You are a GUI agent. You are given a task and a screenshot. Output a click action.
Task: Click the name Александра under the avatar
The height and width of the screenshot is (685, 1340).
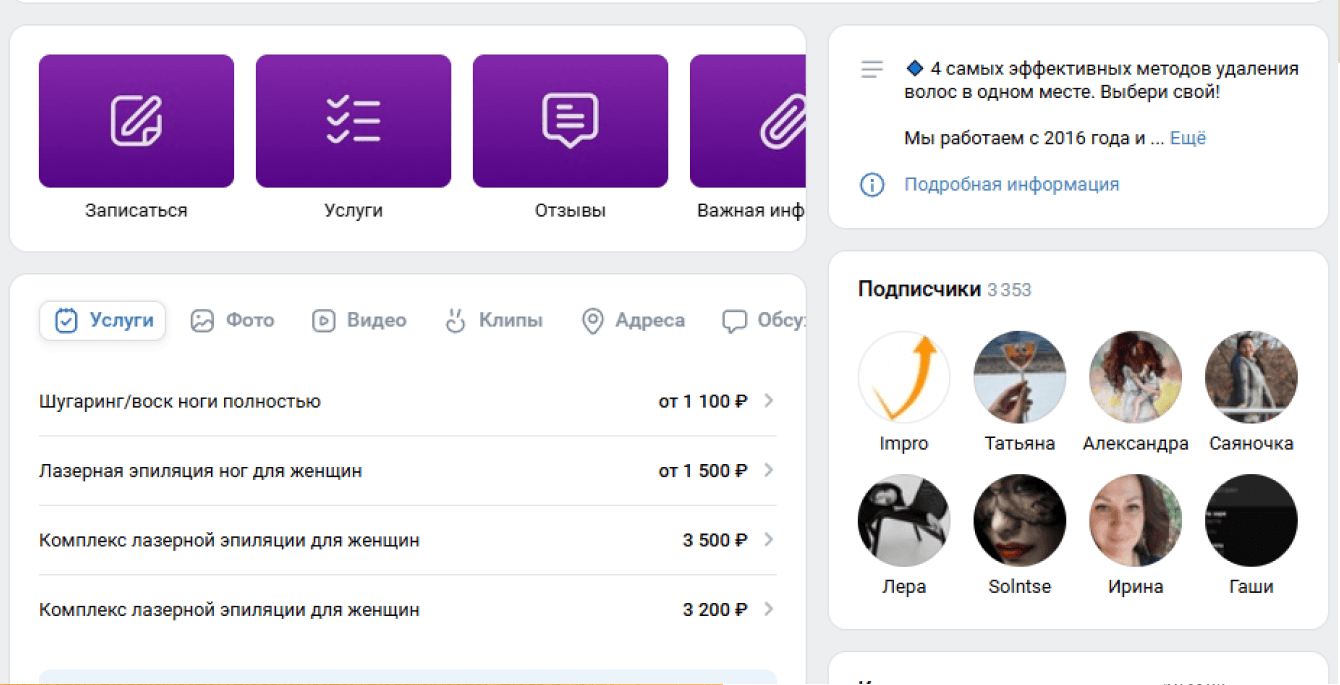(x=1136, y=444)
